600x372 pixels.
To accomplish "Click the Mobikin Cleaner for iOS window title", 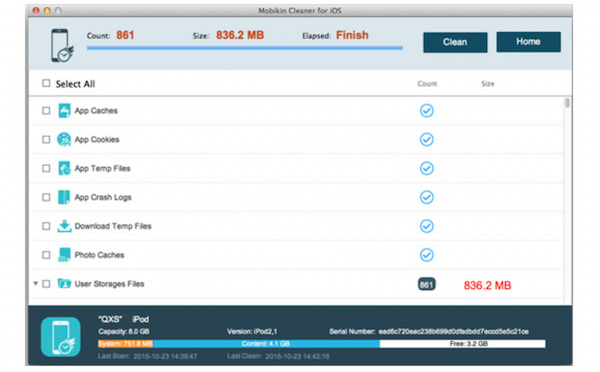I will coord(300,11).
